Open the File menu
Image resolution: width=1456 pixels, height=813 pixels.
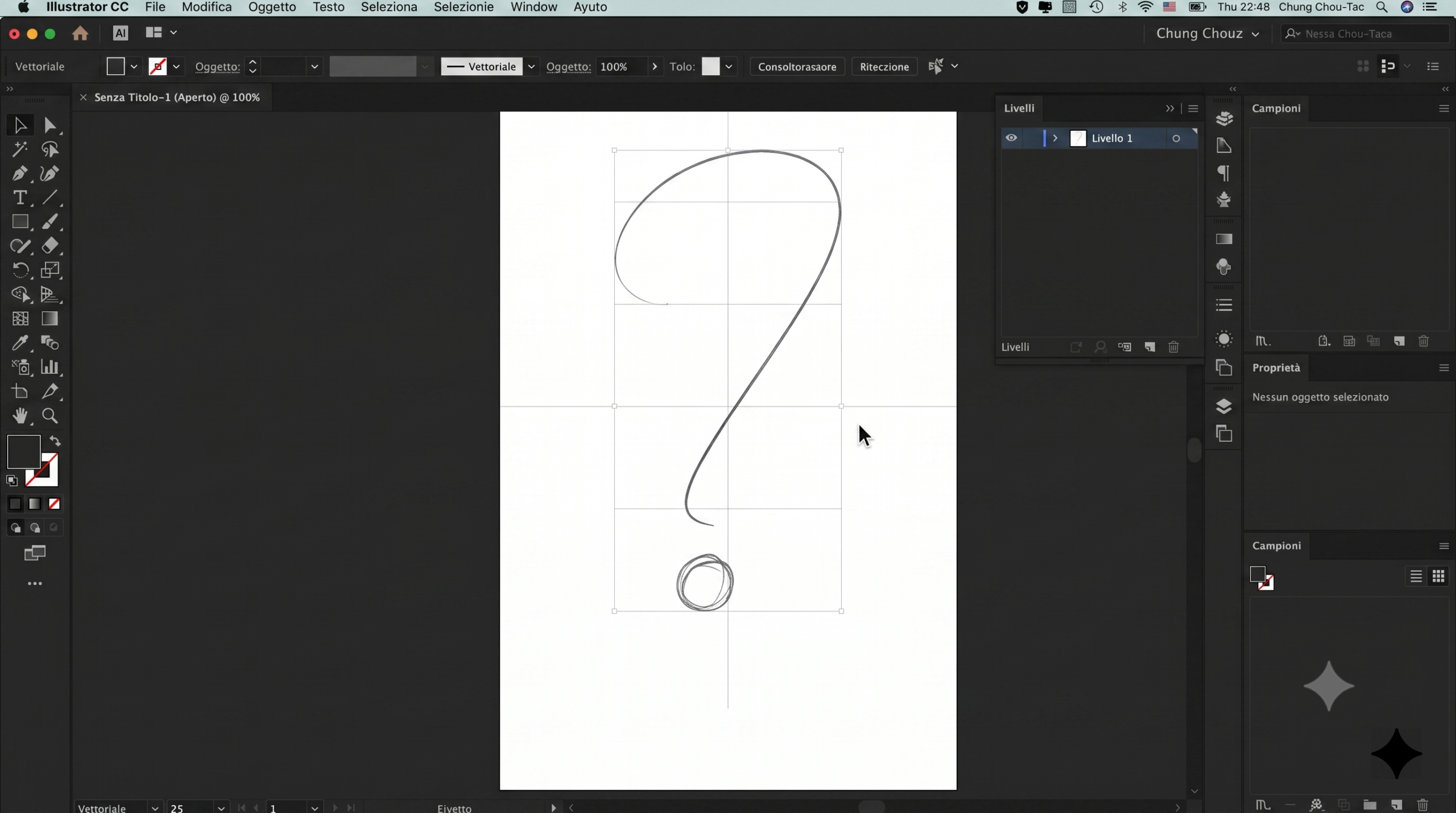click(x=155, y=7)
